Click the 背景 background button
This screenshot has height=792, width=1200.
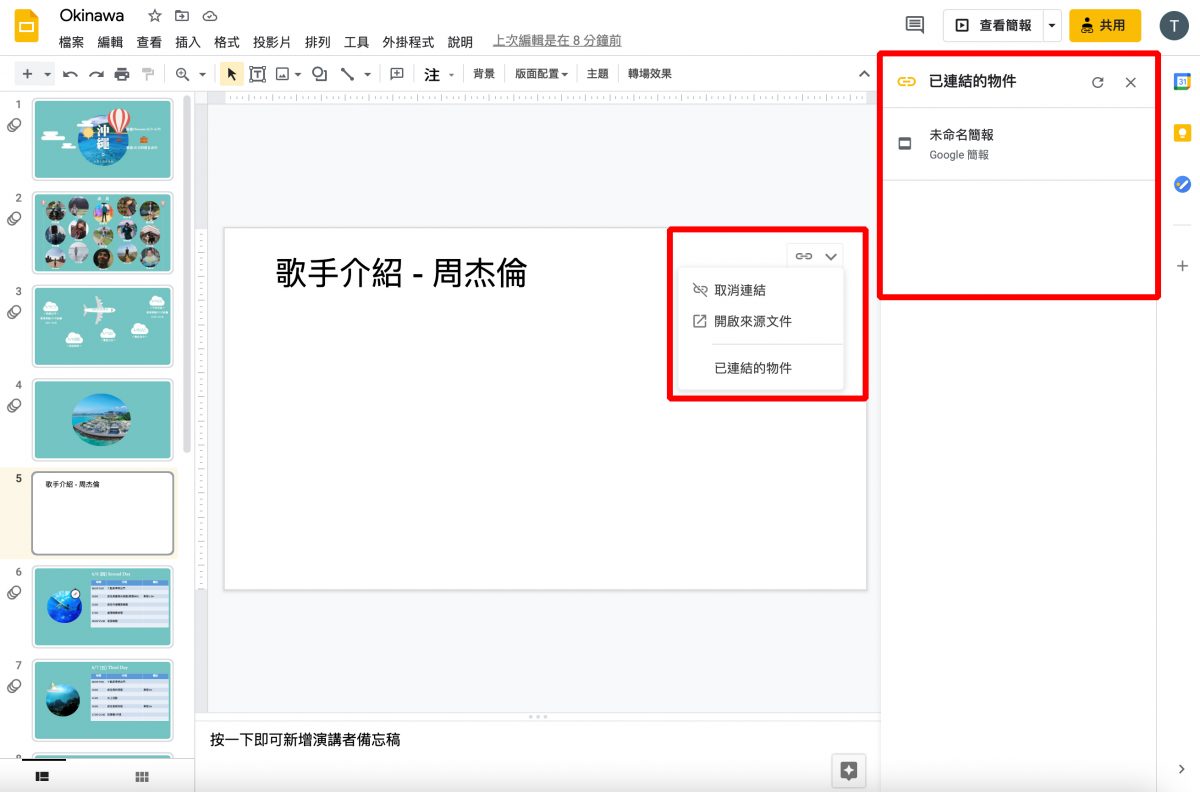[484, 74]
